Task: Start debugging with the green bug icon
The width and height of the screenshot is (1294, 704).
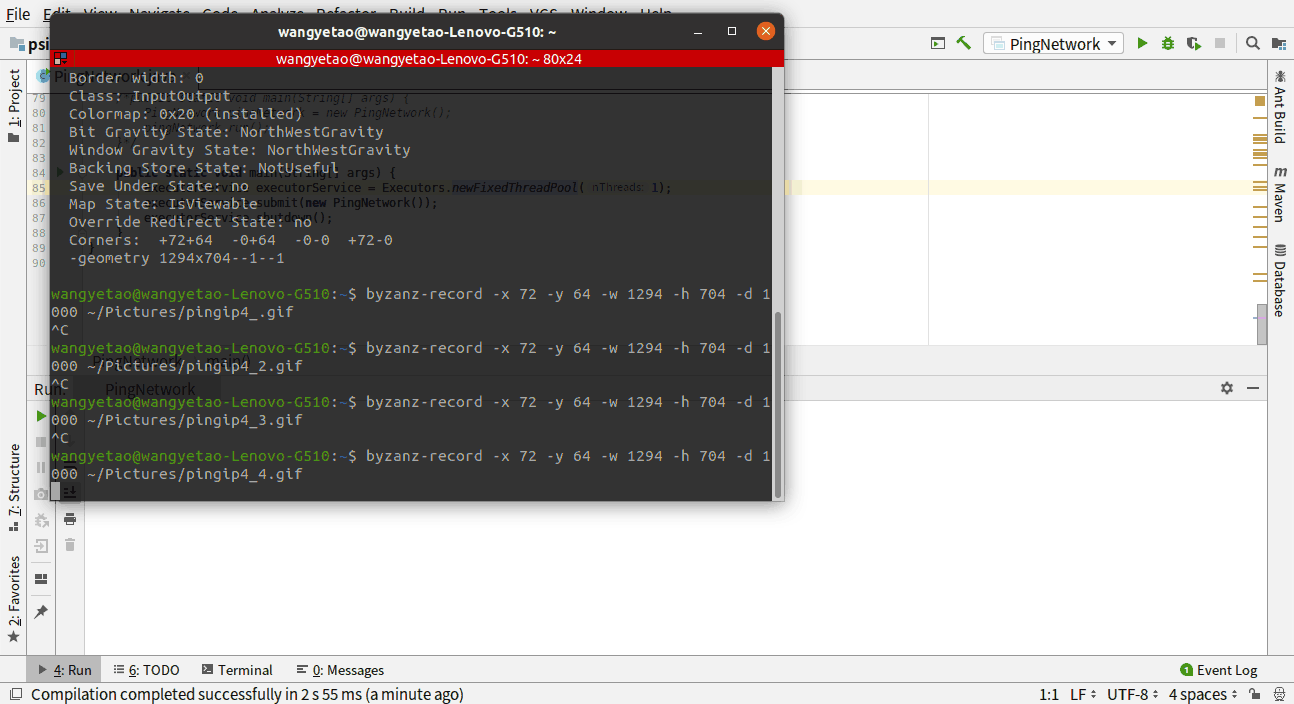Action: (x=1168, y=43)
